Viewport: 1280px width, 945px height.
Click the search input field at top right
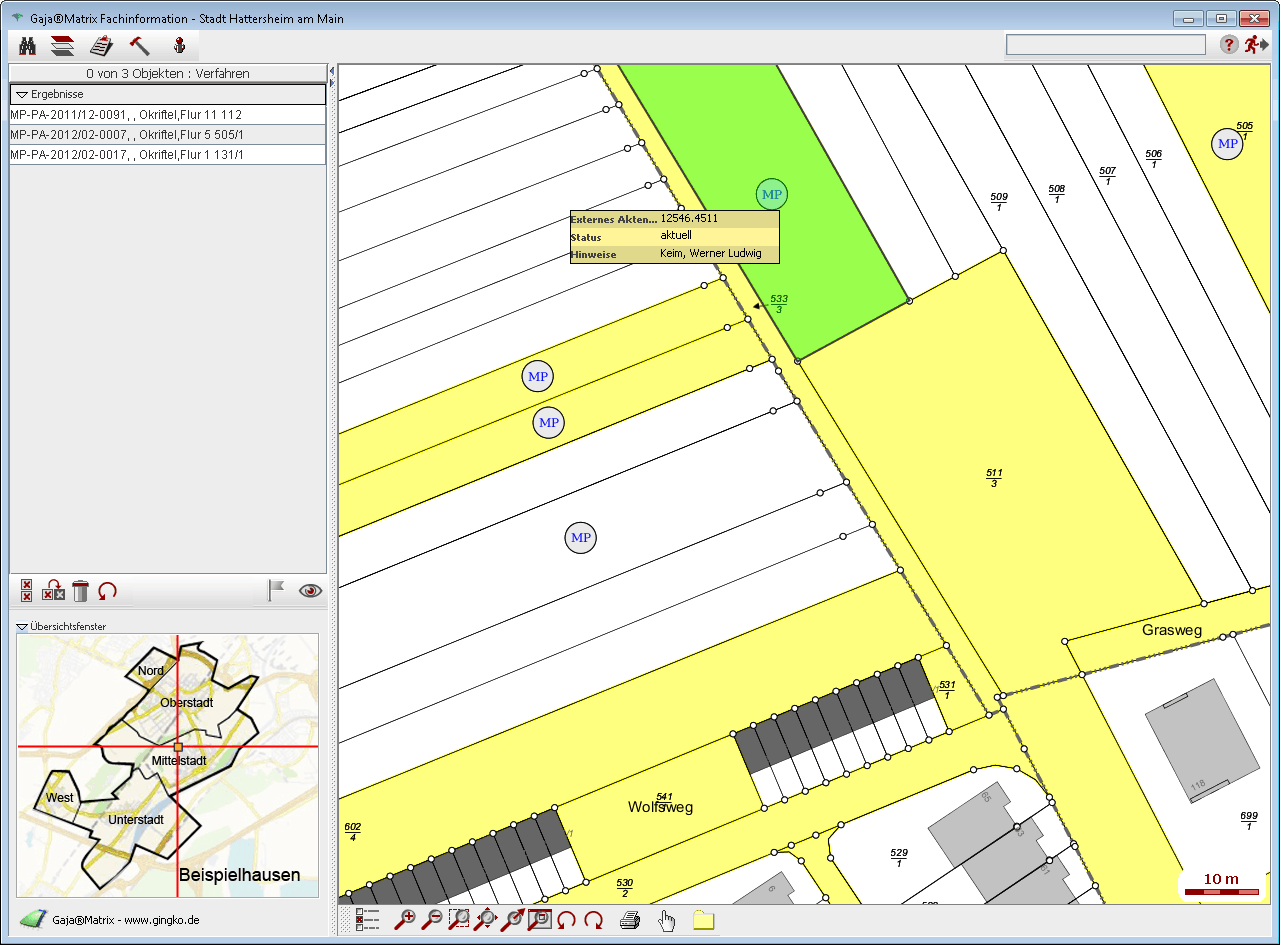click(1105, 45)
